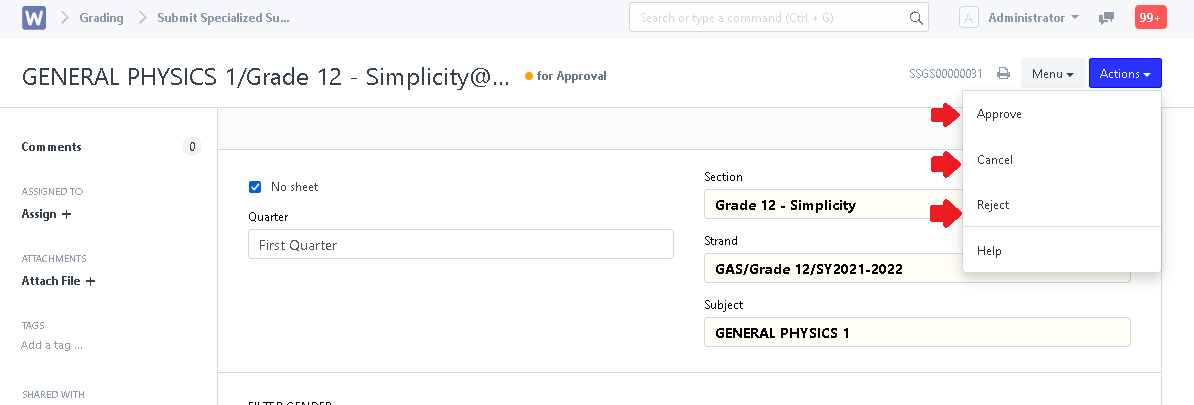Open the Menu dropdown button
This screenshot has height=405, width=1194.
tap(1052, 74)
